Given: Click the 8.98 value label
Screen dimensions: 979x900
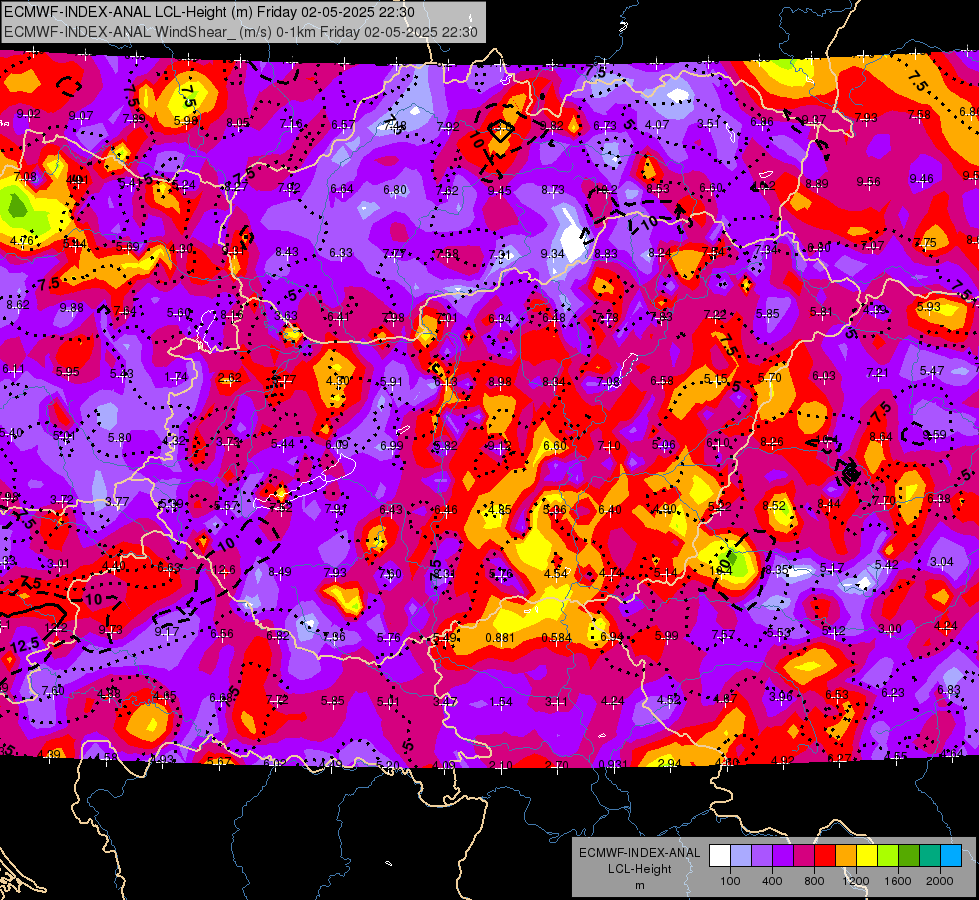Looking at the screenshot, I should tap(500, 382).
